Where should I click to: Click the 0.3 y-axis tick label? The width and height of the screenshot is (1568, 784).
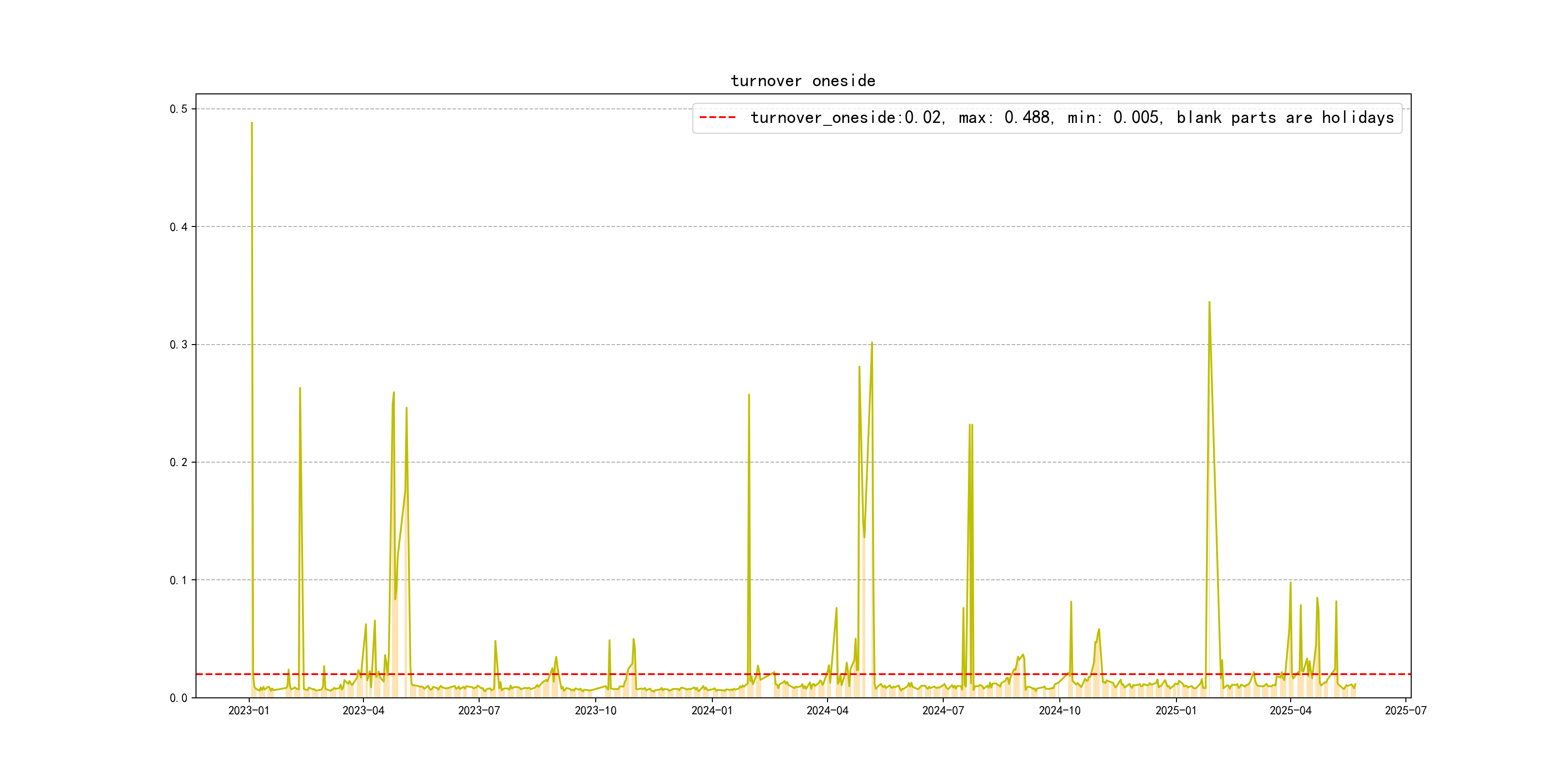click(x=179, y=345)
